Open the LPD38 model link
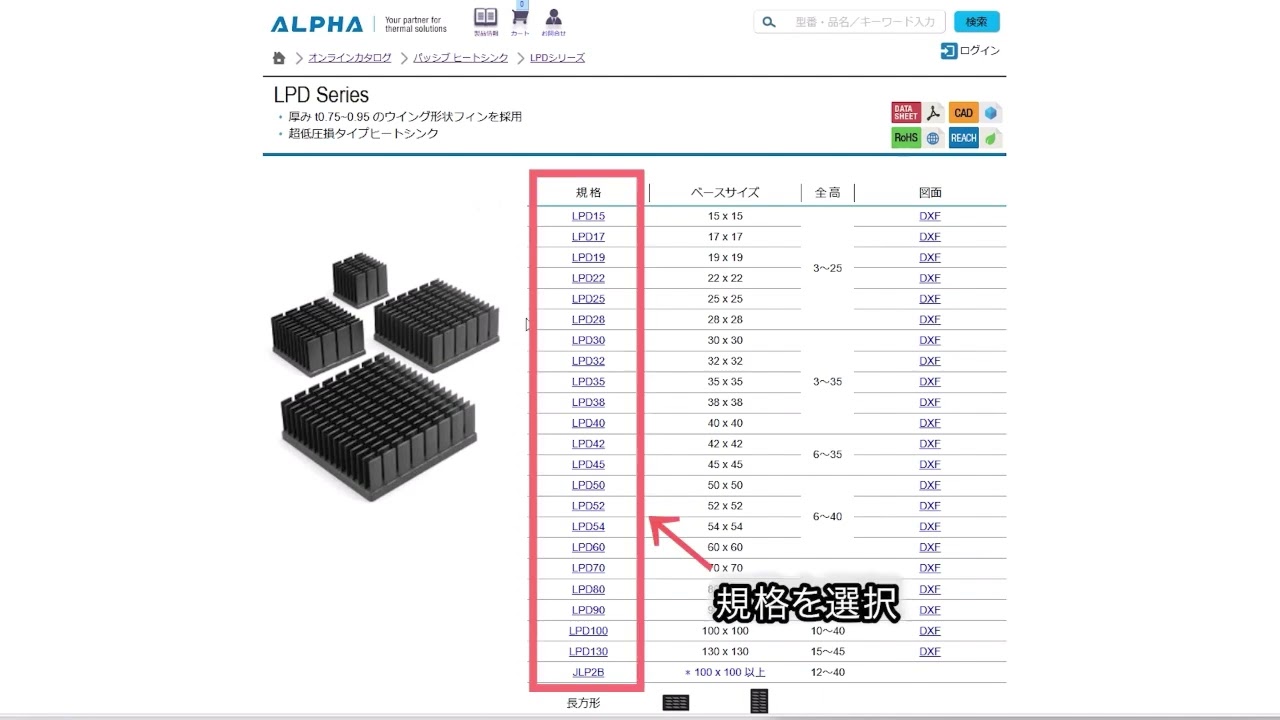Image resolution: width=1280 pixels, height=720 pixels. coord(588,402)
